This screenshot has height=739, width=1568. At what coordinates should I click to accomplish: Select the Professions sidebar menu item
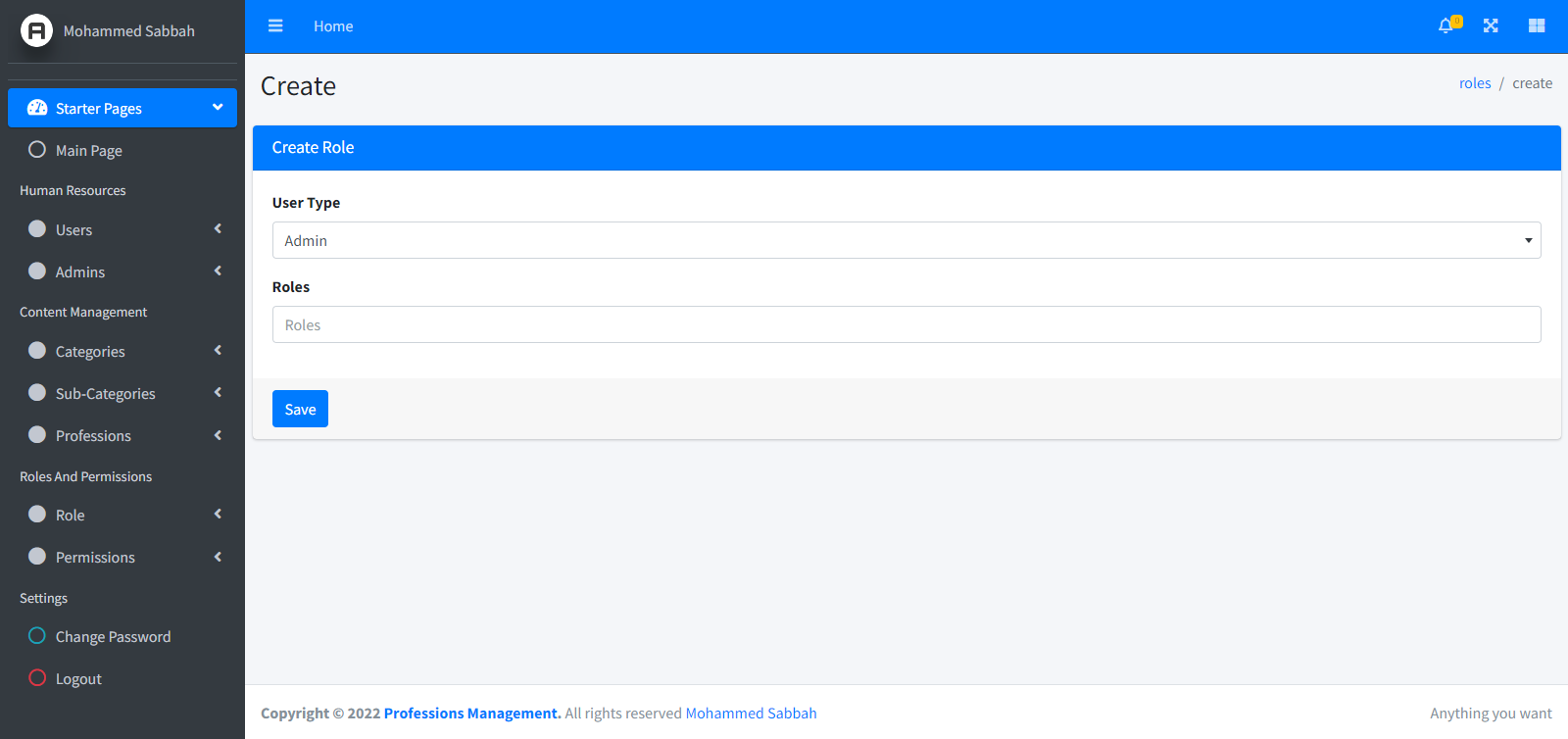pos(93,435)
